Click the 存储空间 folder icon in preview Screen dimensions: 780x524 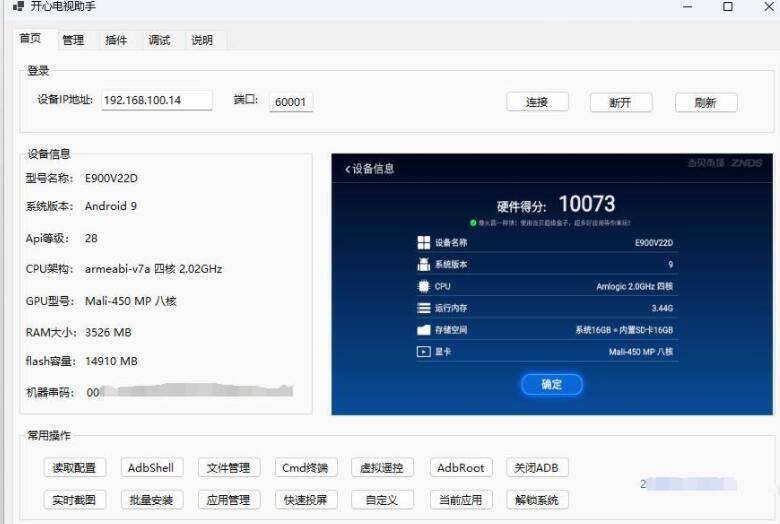point(424,330)
